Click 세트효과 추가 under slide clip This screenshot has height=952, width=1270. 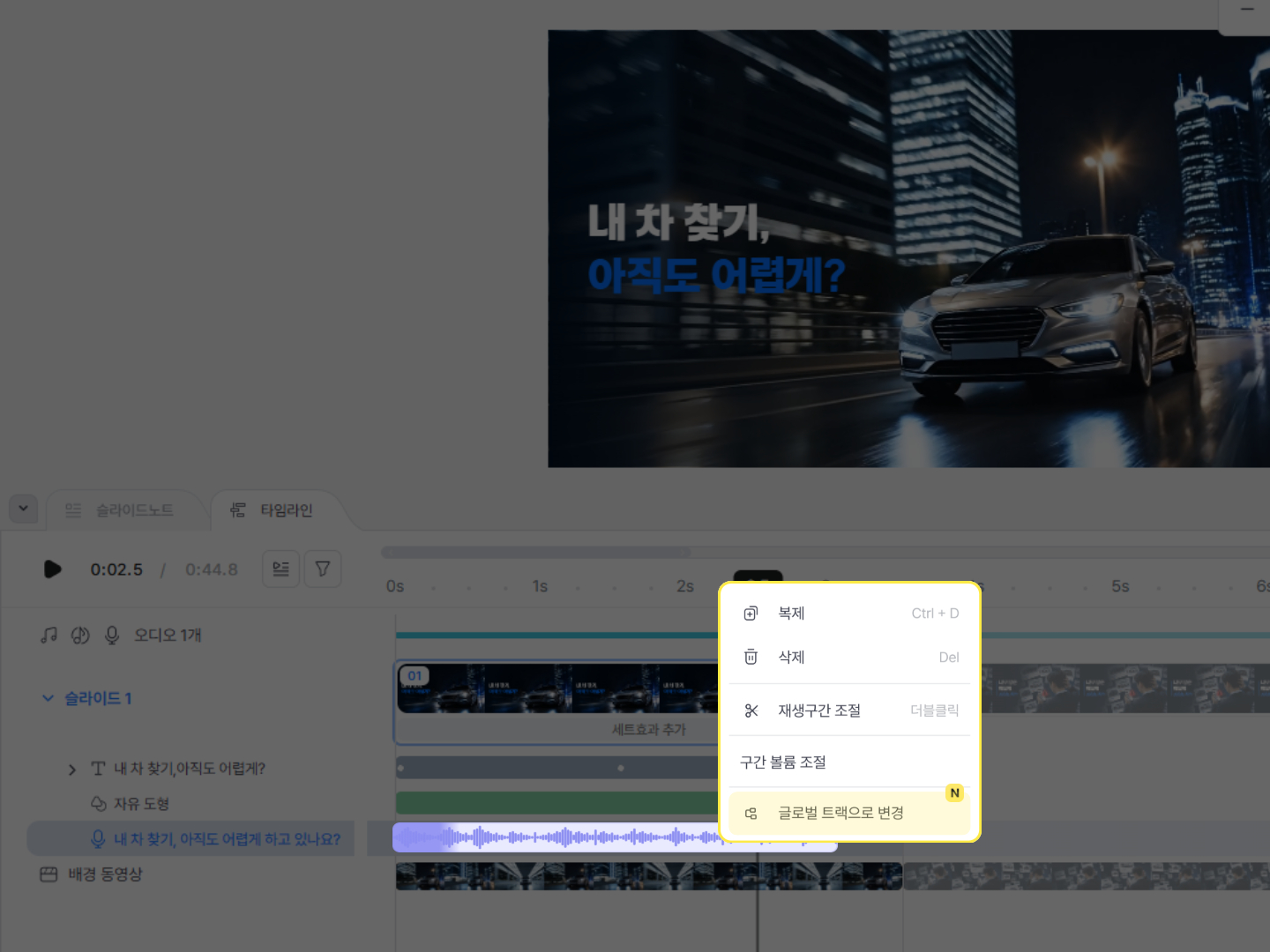click(649, 730)
